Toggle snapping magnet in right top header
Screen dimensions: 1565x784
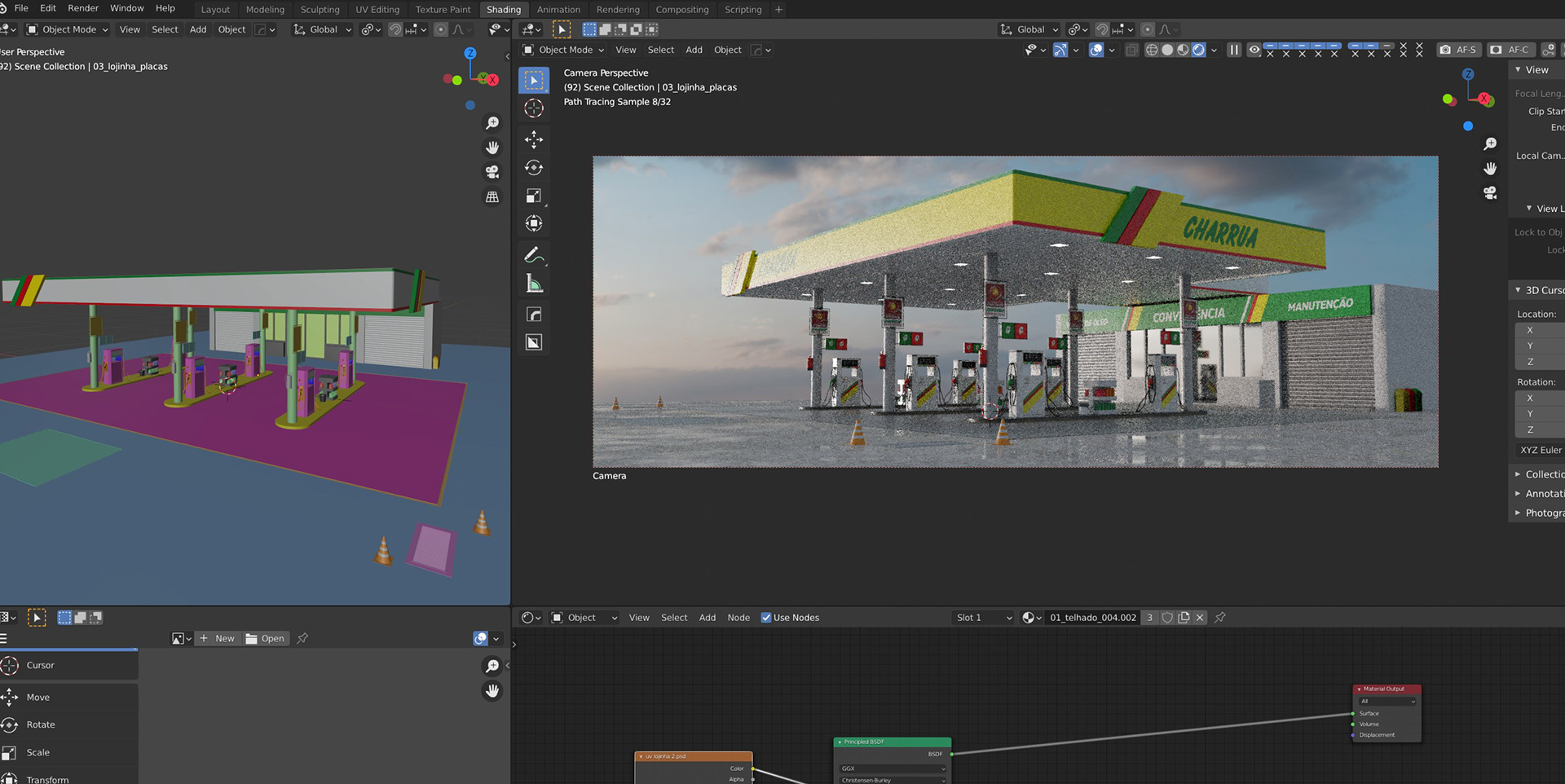[1102, 29]
